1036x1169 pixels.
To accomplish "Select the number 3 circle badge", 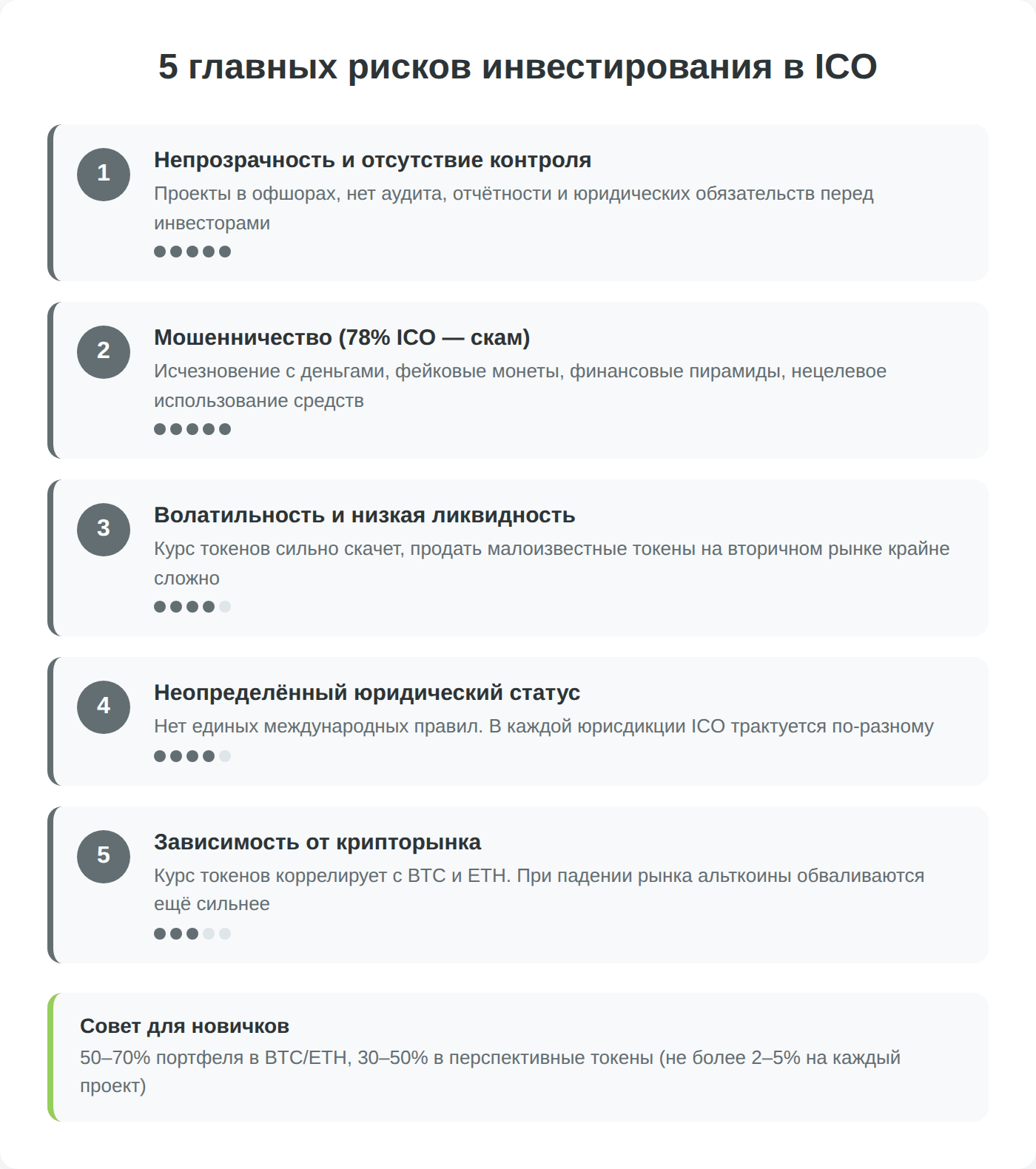I will 104,529.
